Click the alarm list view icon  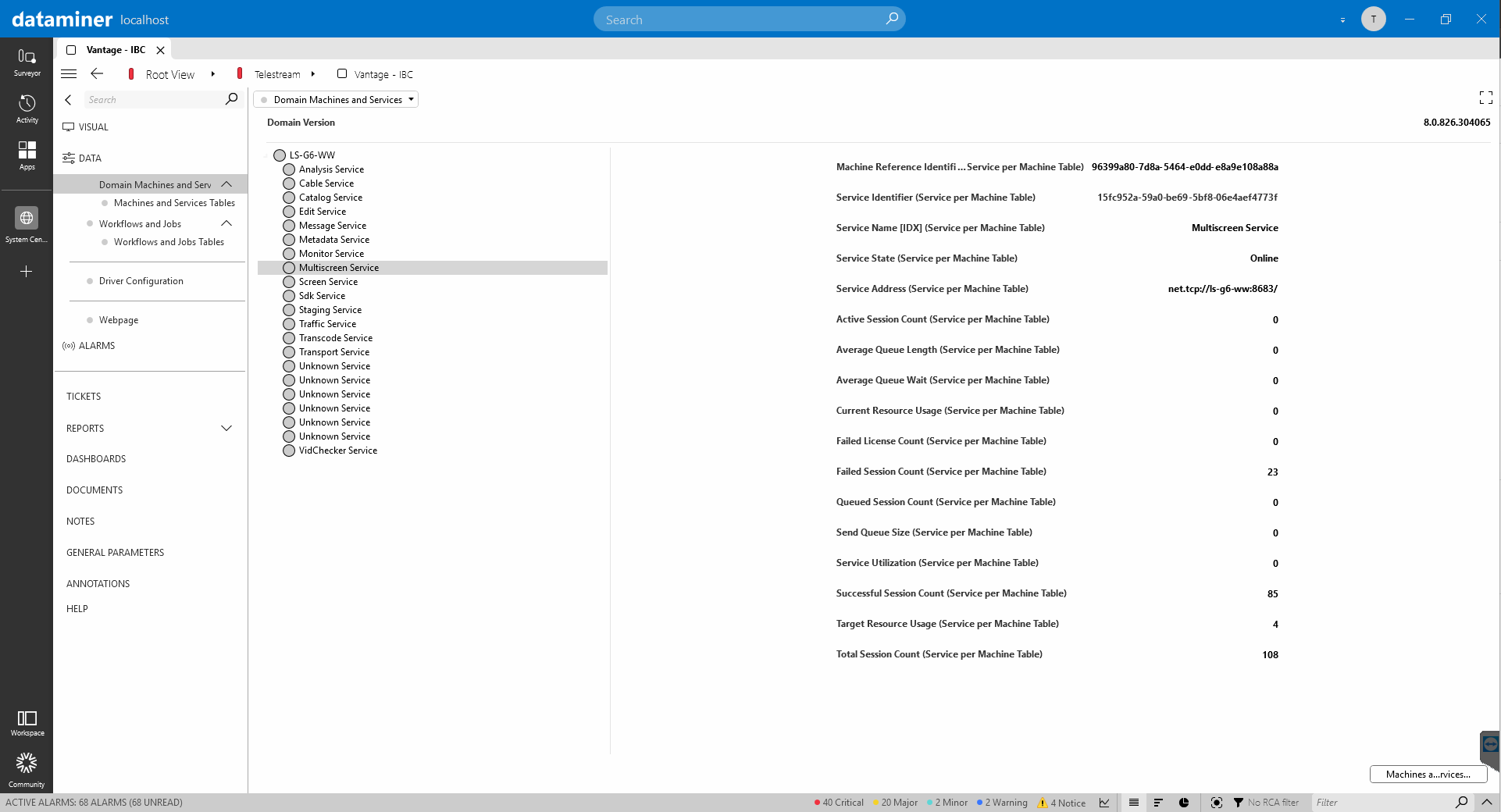point(1134,803)
